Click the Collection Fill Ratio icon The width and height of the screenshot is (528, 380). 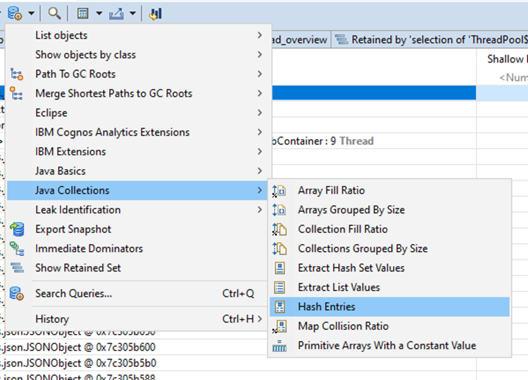(279, 229)
